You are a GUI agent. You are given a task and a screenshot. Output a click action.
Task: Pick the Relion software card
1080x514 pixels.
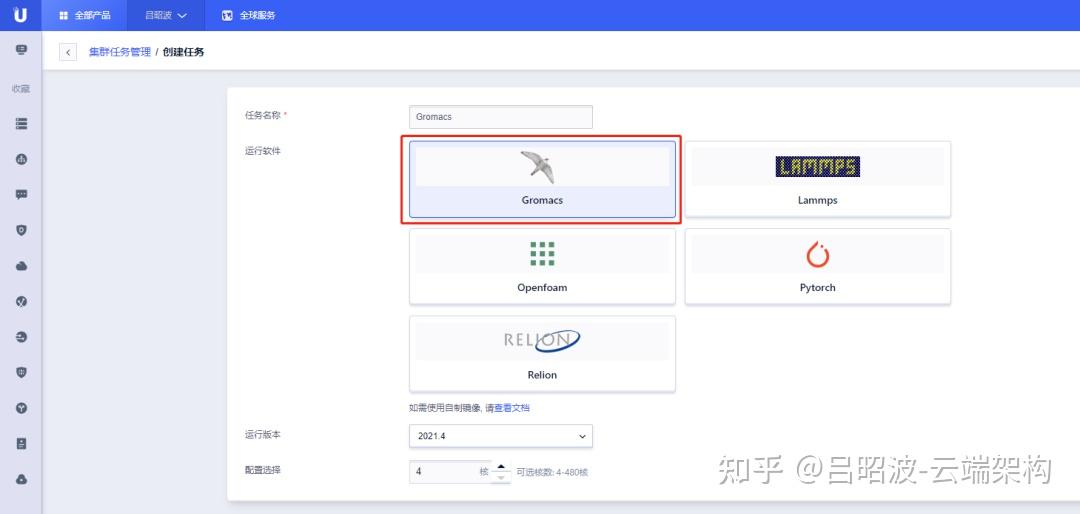[x=542, y=353]
